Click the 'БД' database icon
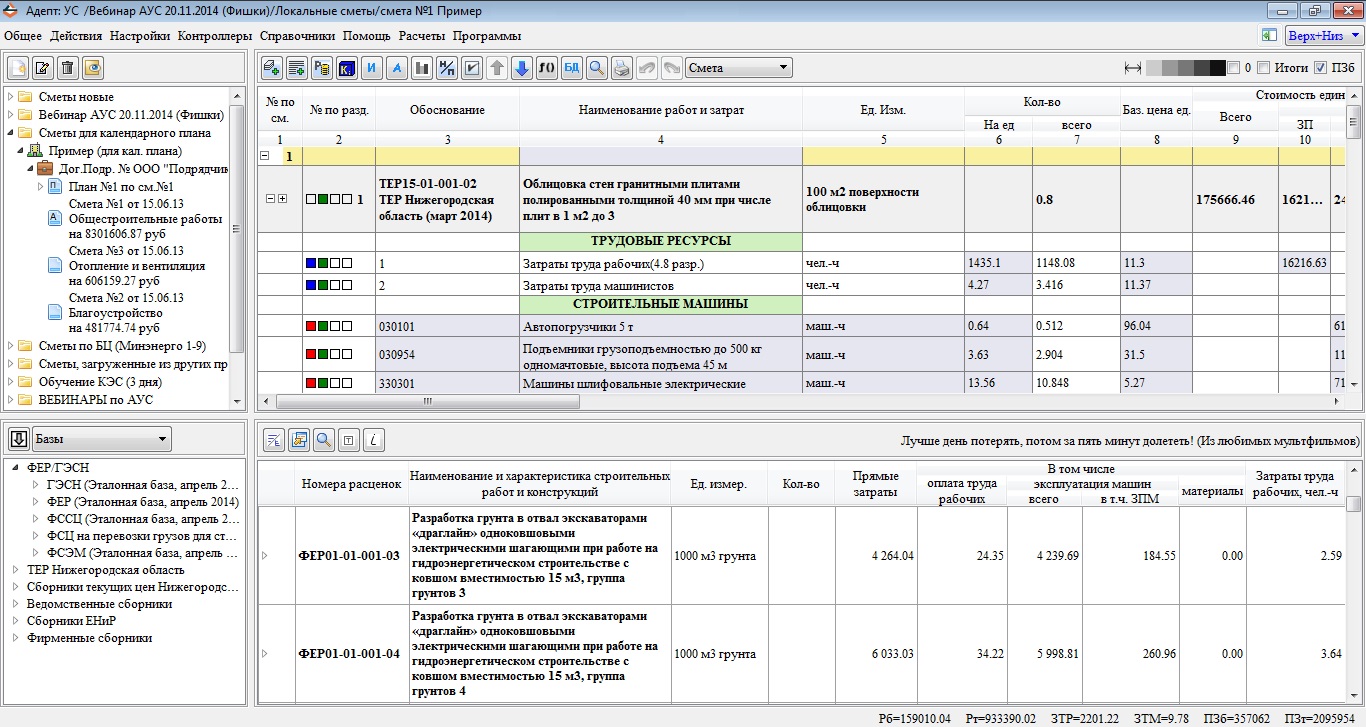The width and height of the screenshot is (1366, 727). (x=571, y=68)
